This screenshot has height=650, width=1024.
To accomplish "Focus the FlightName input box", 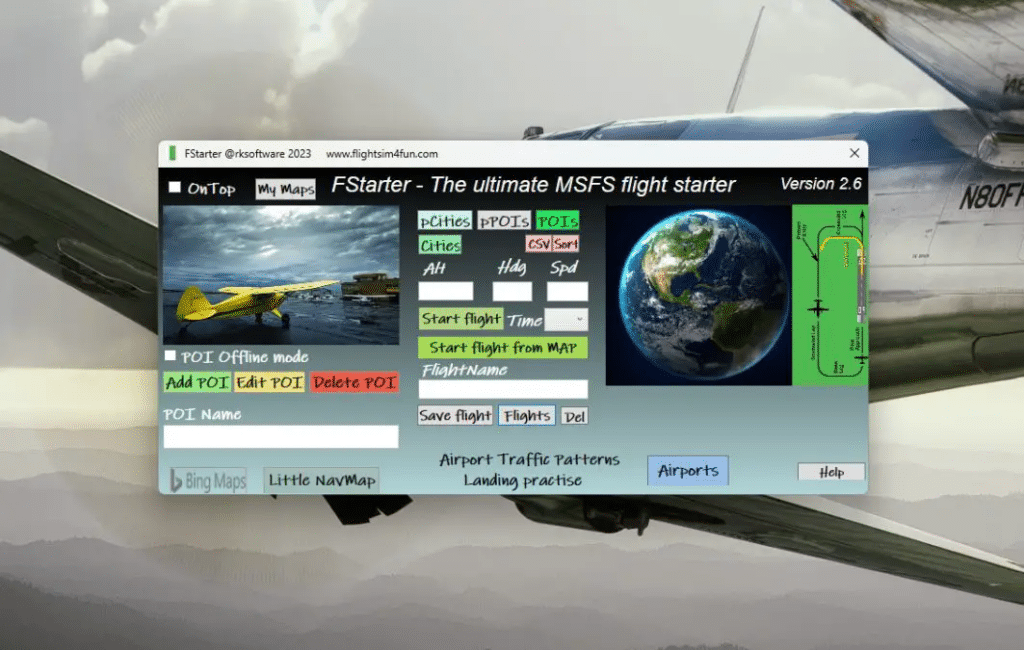I will tap(502, 389).
